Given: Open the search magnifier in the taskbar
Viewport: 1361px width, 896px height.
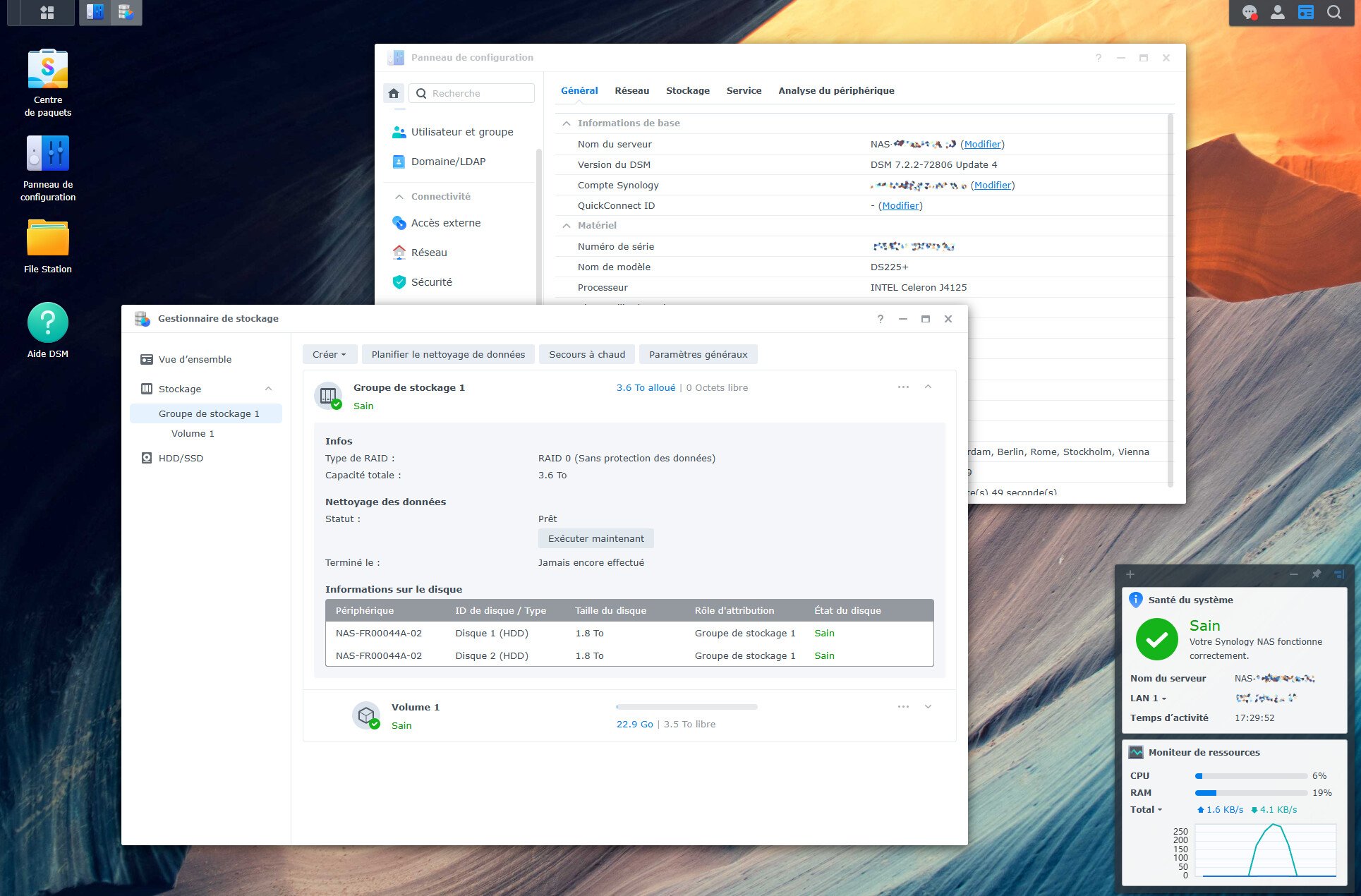Looking at the screenshot, I should point(1334,12).
